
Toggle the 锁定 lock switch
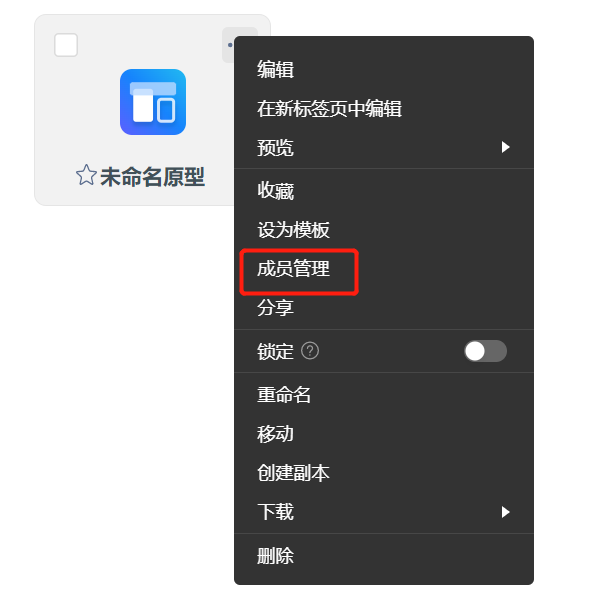click(x=485, y=351)
